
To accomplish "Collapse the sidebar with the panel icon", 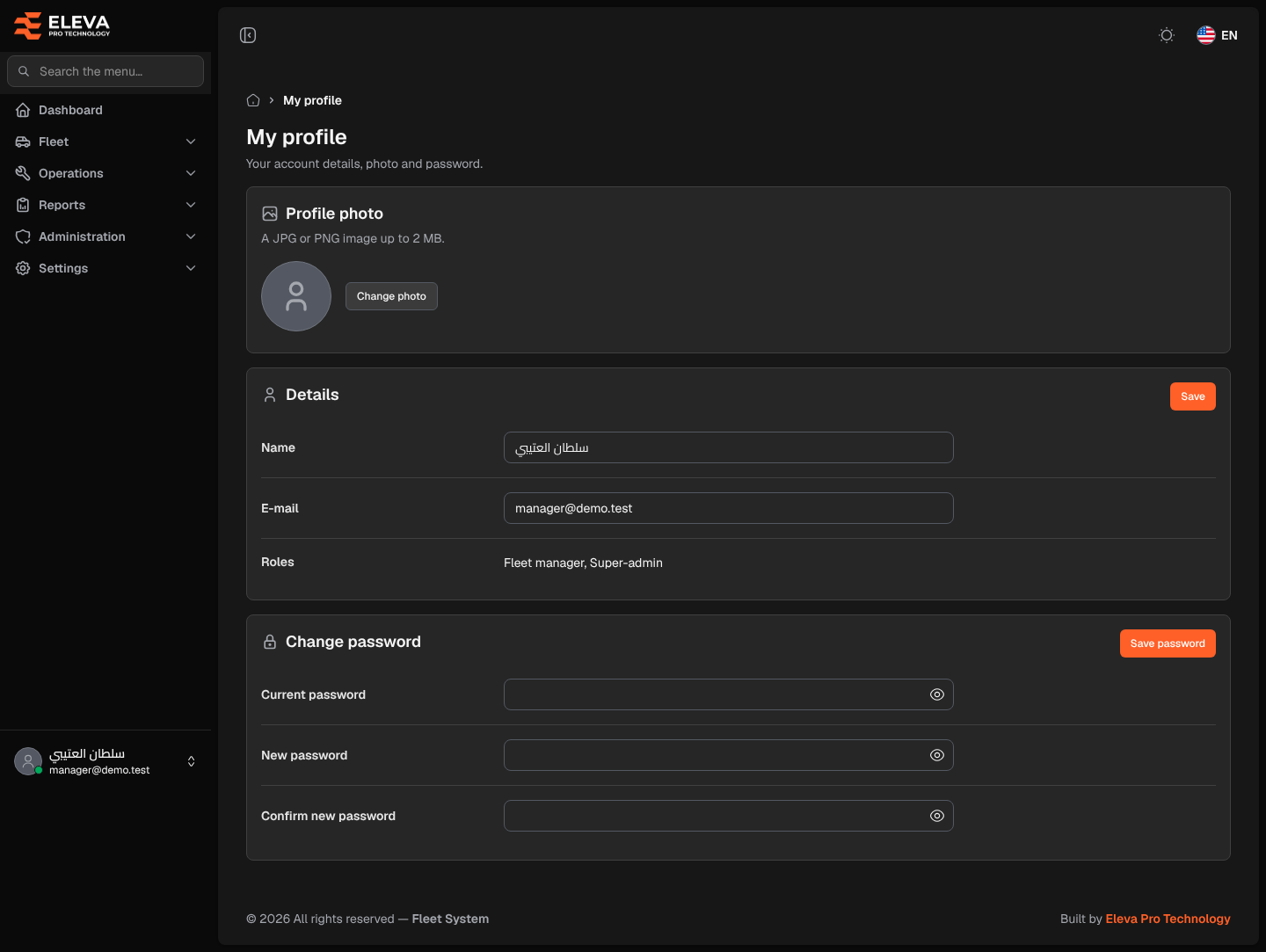I will point(248,35).
